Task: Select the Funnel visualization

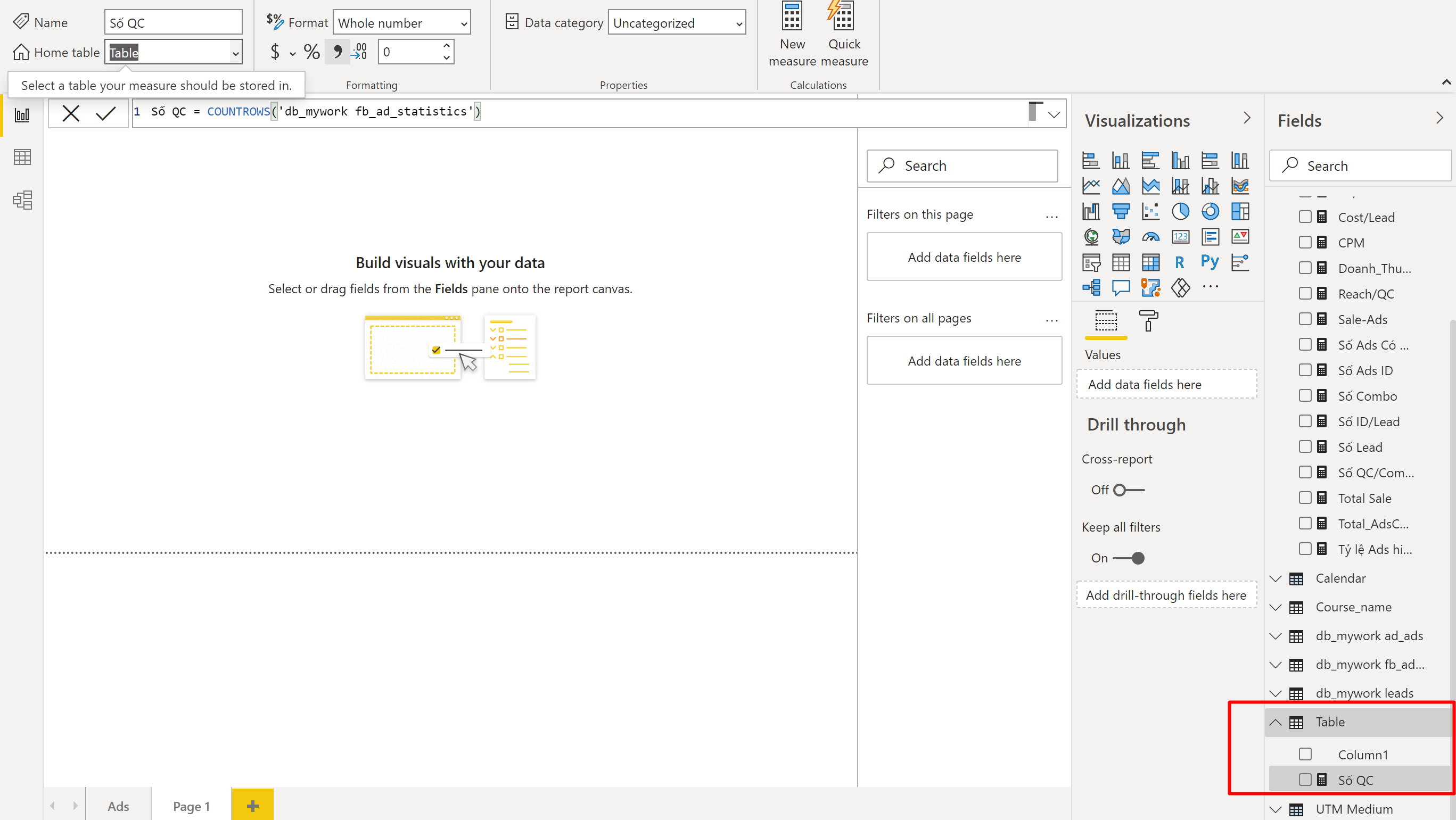Action: [1121, 211]
